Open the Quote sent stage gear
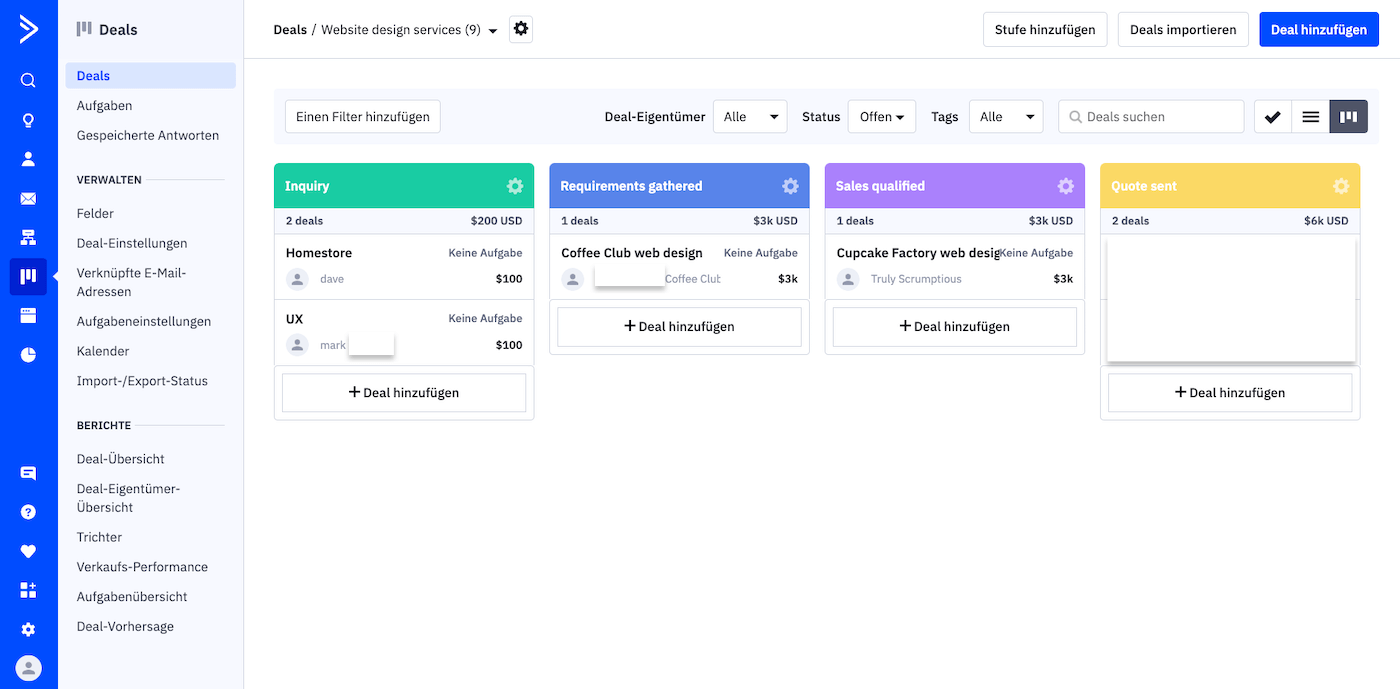 tap(1341, 186)
